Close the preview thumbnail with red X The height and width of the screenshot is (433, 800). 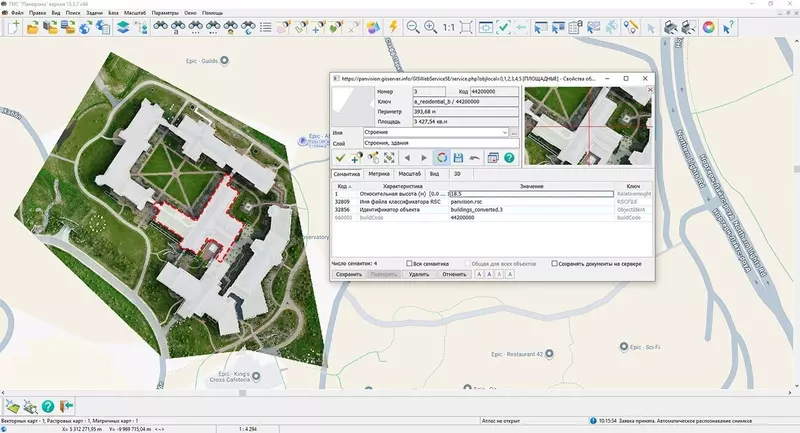pyautogui.click(x=650, y=90)
